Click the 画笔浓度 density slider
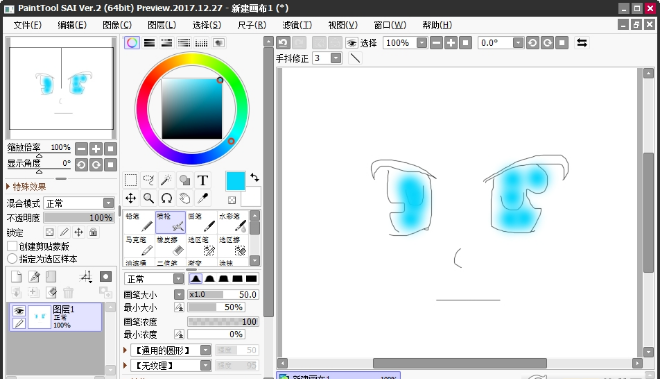 coord(223,322)
